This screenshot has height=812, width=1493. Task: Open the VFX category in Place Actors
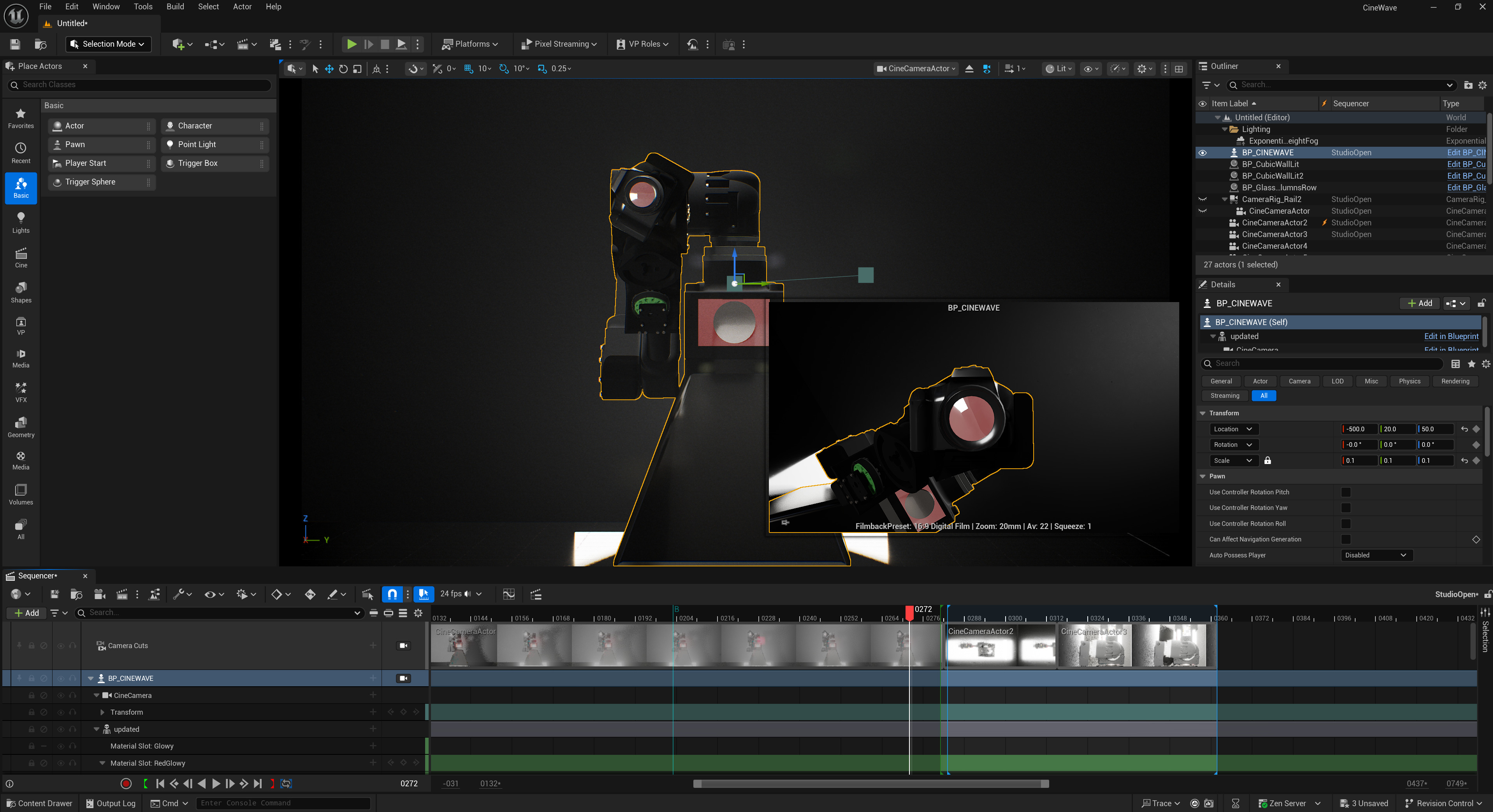tap(21, 392)
